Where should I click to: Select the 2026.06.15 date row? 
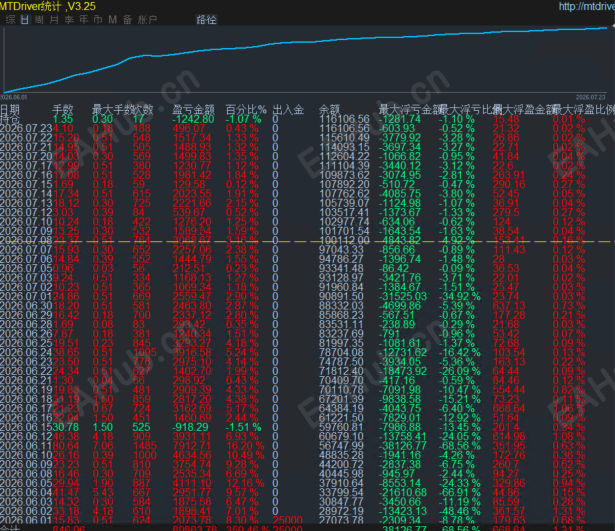(x=308, y=427)
